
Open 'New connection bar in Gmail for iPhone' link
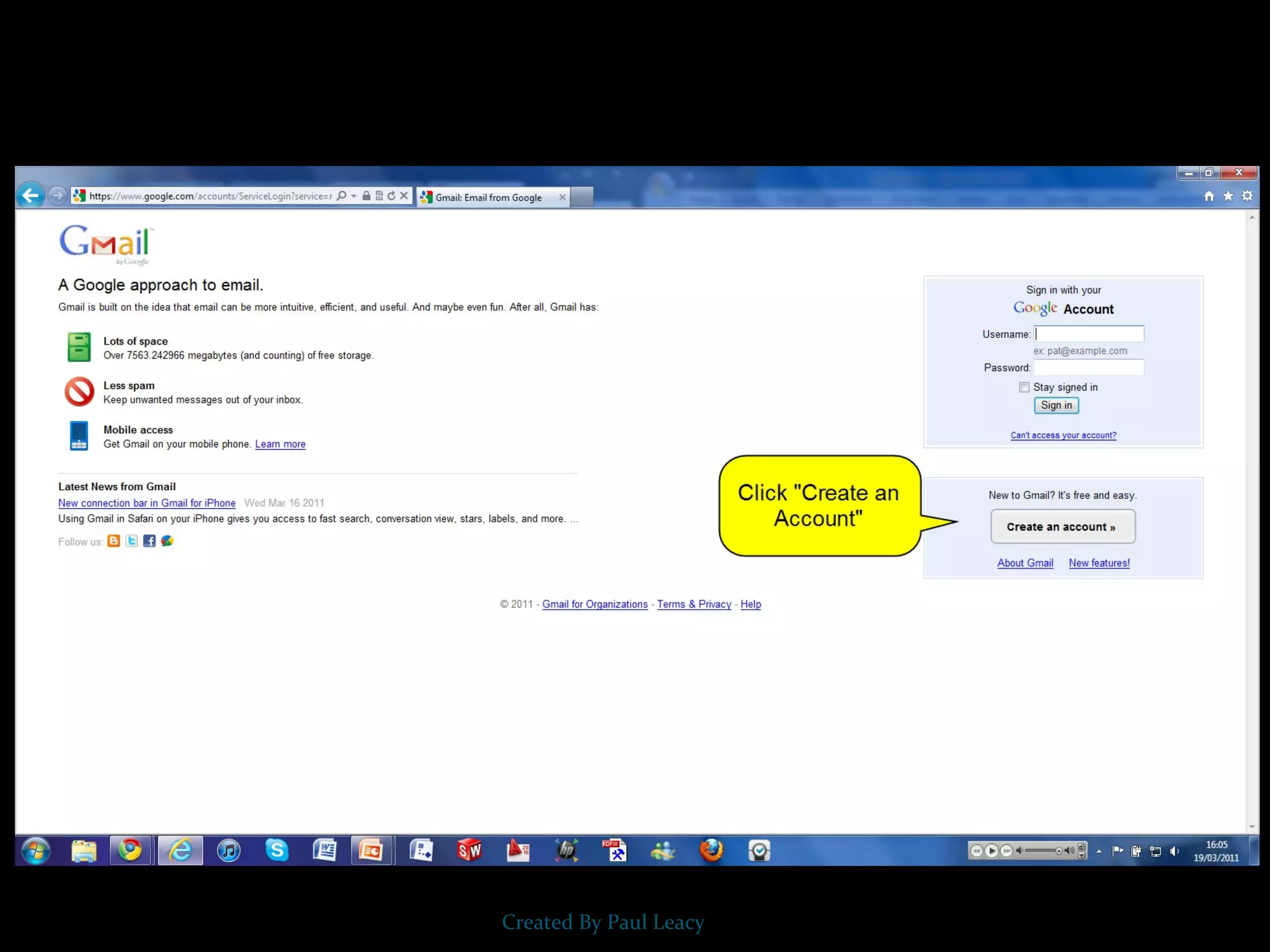tap(147, 503)
